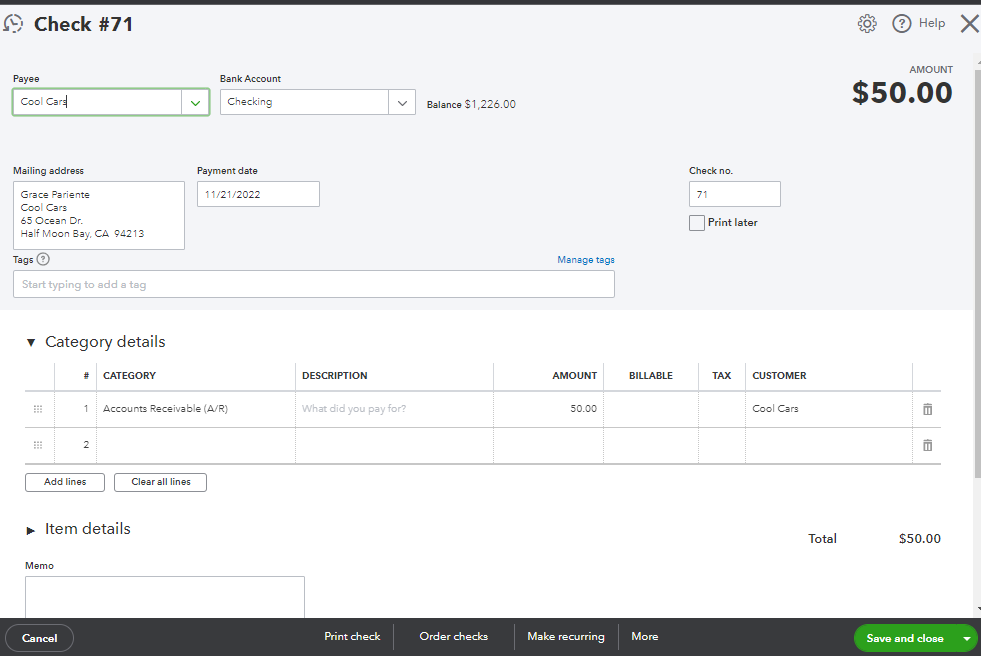Click the Tags help info icon

[x=43, y=259]
